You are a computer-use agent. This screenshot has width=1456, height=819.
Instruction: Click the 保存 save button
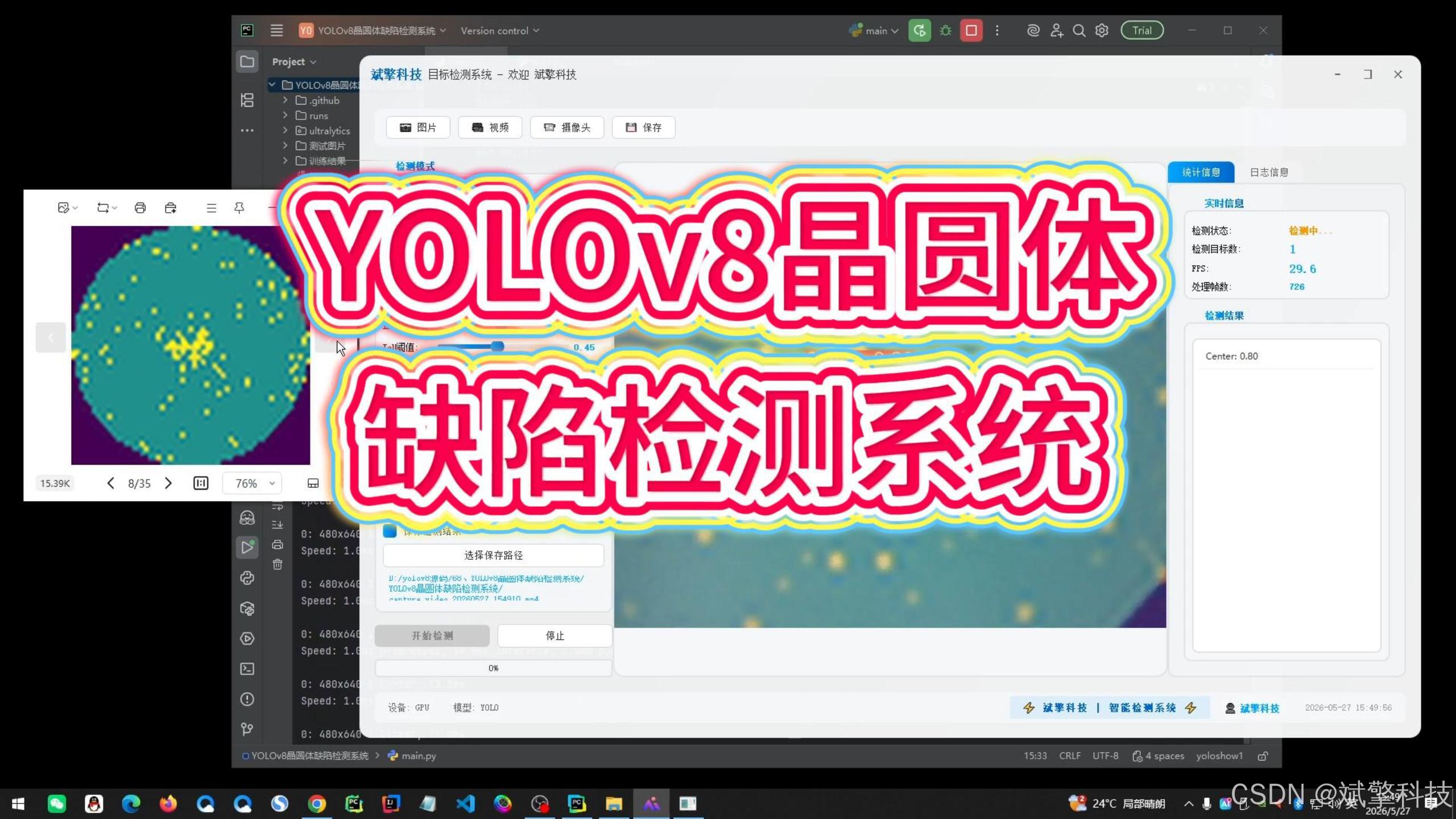(x=644, y=127)
